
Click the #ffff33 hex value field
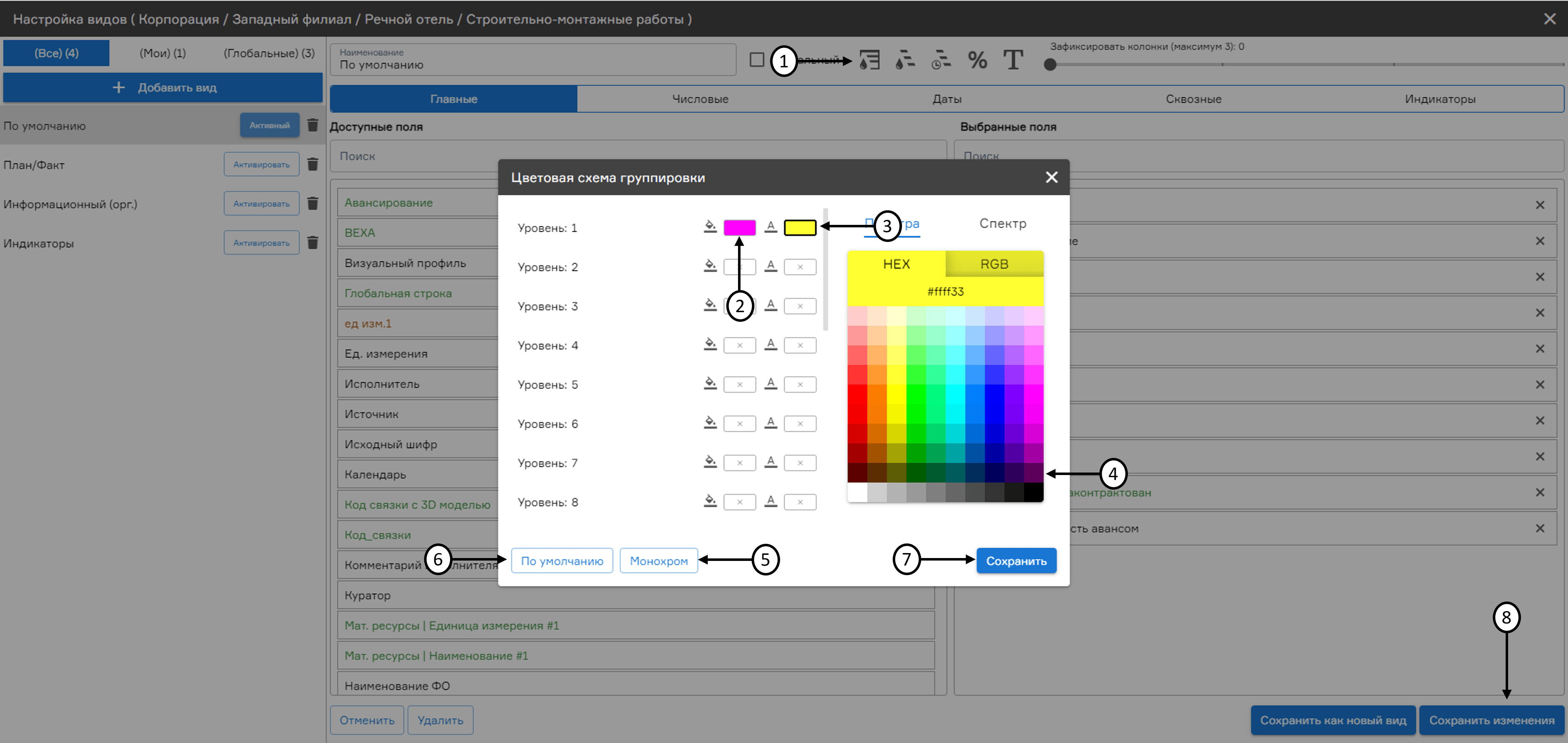click(x=945, y=291)
